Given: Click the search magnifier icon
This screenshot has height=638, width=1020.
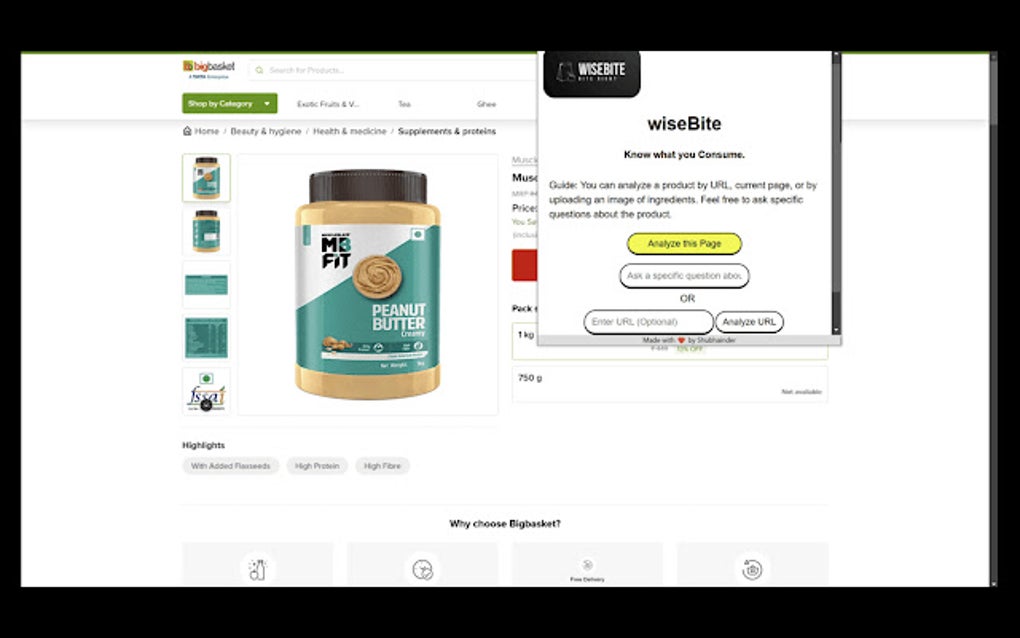Looking at the screenshot, I should point(260,70).
